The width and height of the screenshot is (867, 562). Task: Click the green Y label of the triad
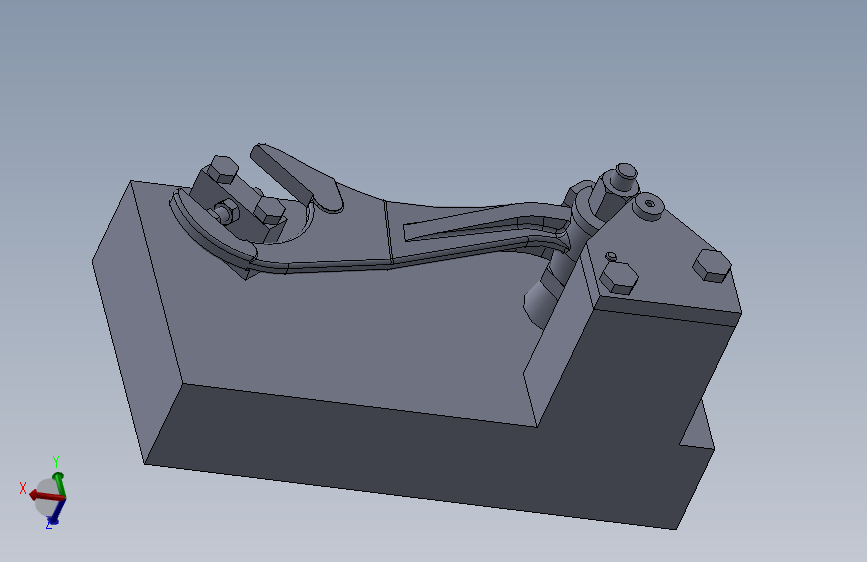click(56, 461)
